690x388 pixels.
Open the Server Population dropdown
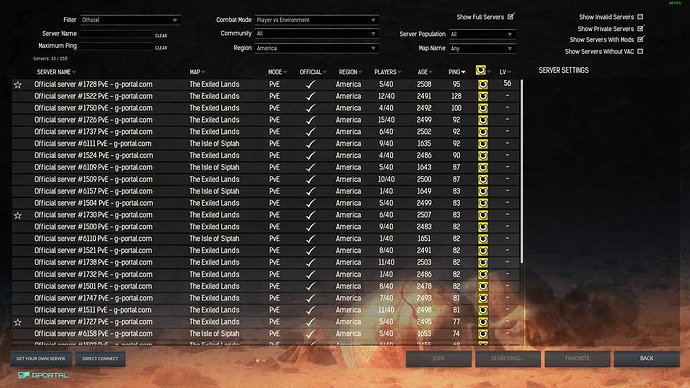482,34
